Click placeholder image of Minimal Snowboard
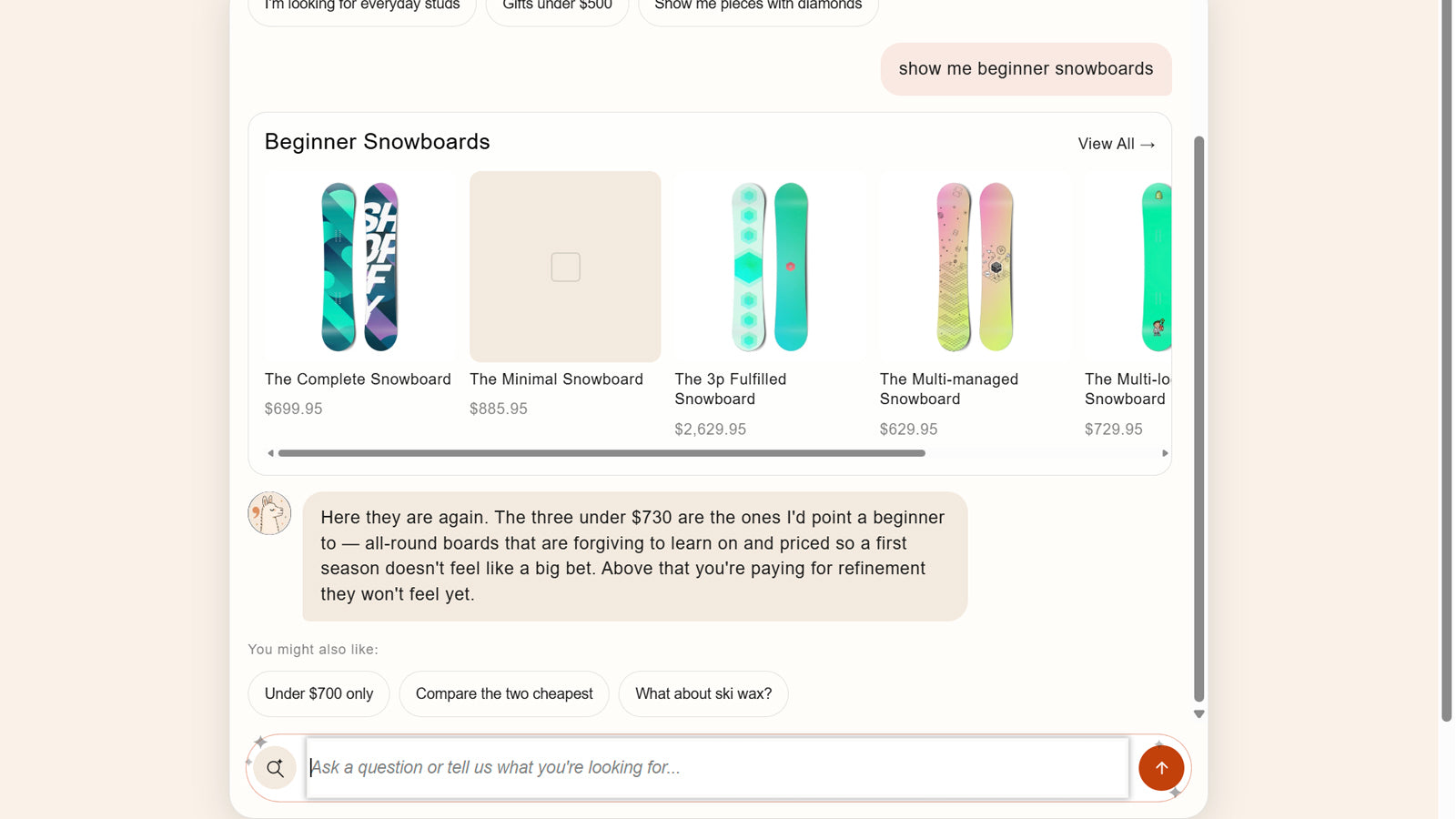This screenshot has height=819, width=1456. [x=565, y=267]
